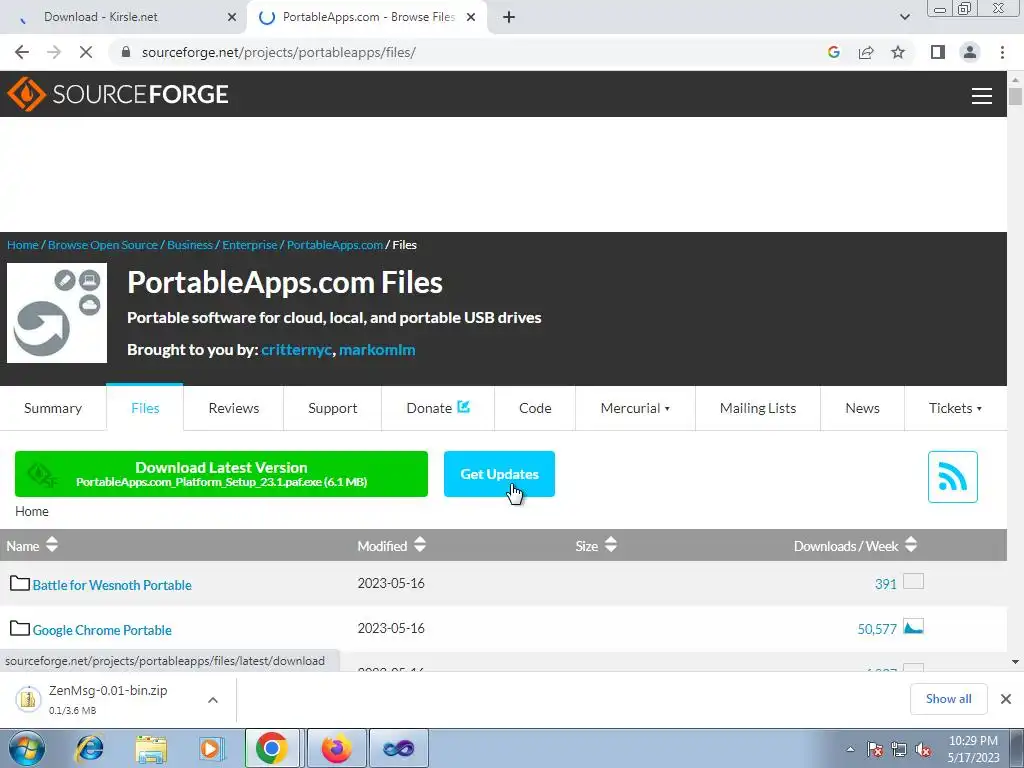Close the PortableApps.com tab
The image size is (1024, 768).
click(x=471, y=17)
